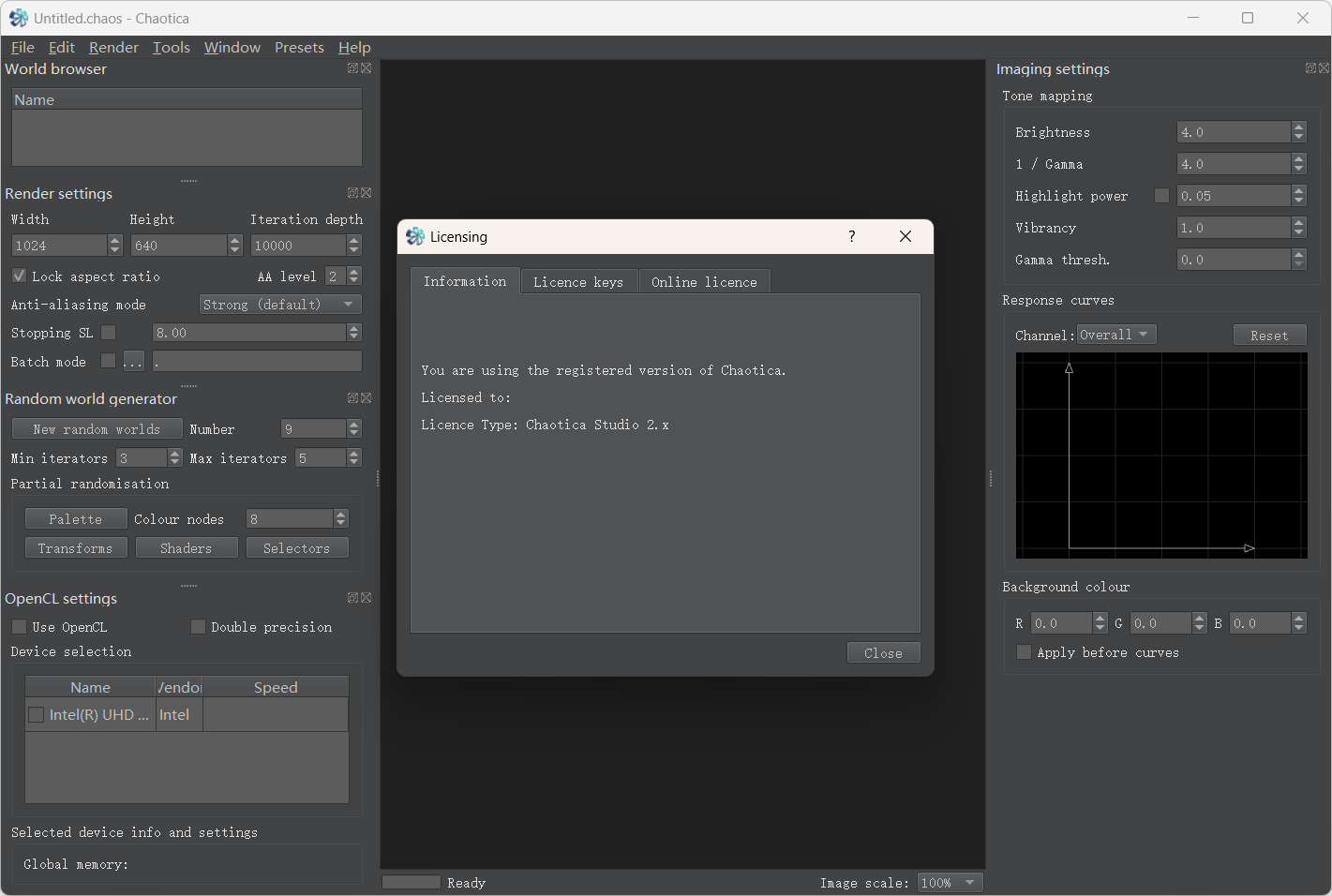Float the Render settings panel
Viewport: 1332px width, 896px height.
[352, 193]
